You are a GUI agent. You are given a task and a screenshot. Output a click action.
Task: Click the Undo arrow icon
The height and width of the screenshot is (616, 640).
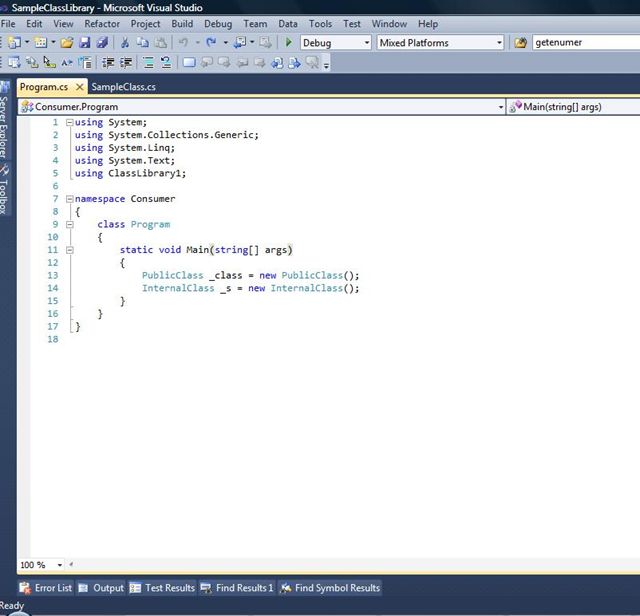(182, 43)
